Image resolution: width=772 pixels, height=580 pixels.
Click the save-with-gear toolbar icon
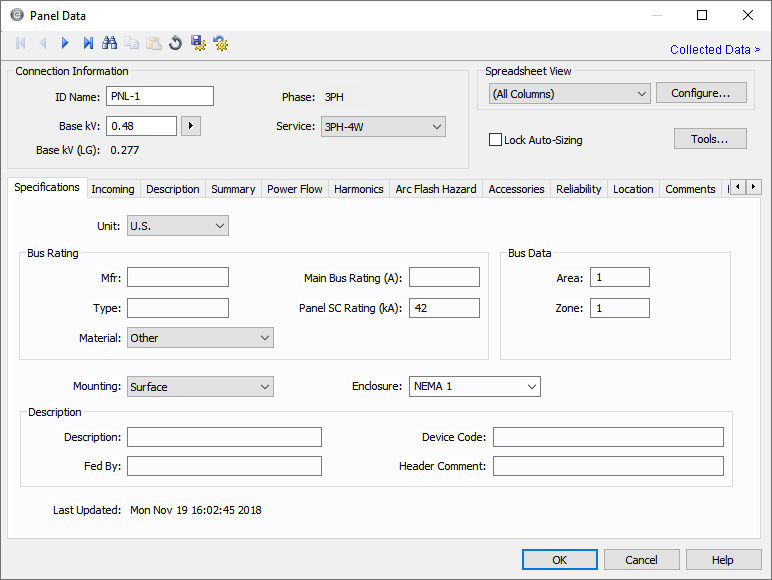198,43
